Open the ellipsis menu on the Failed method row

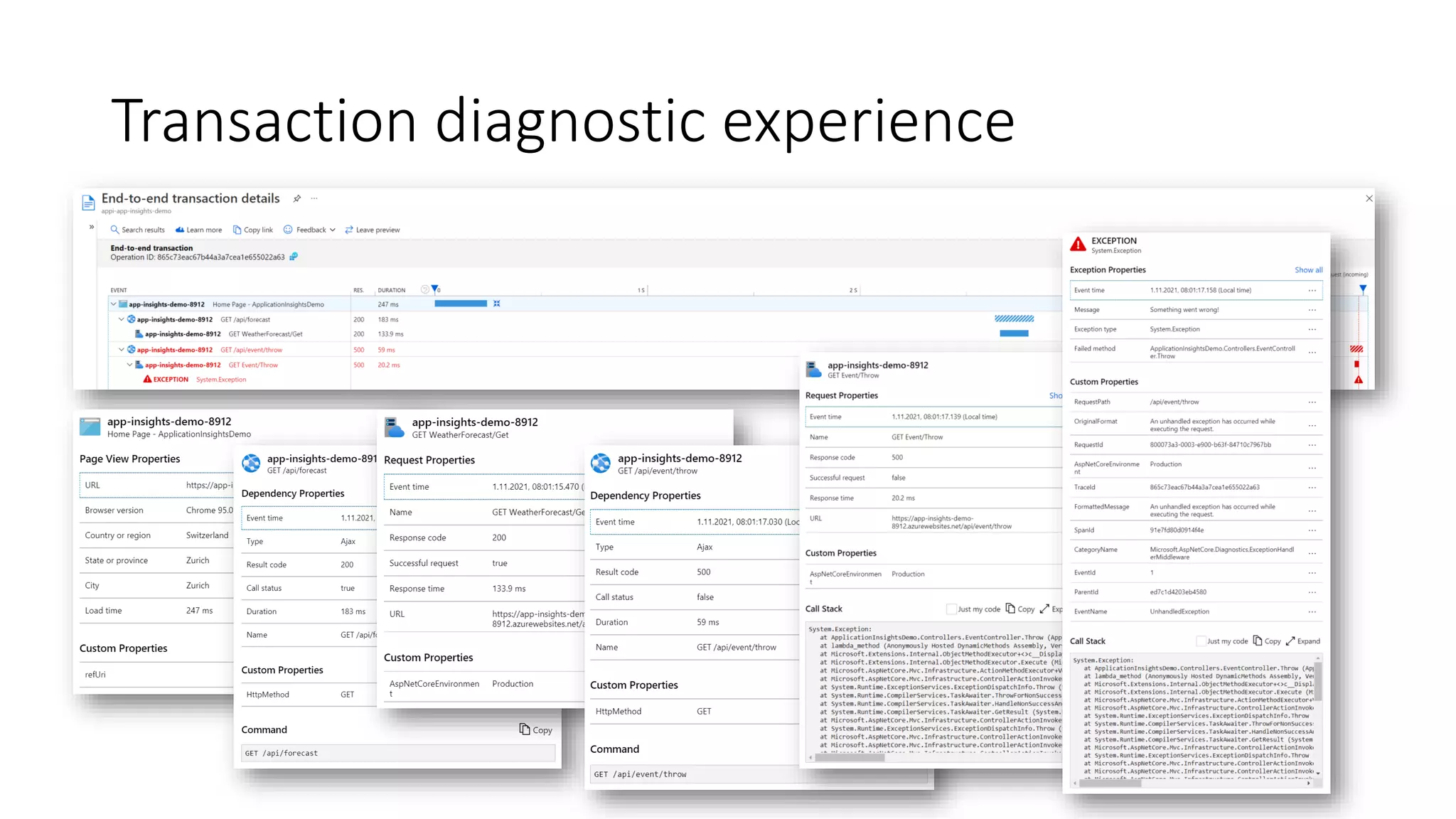(x=1312, y=353)
